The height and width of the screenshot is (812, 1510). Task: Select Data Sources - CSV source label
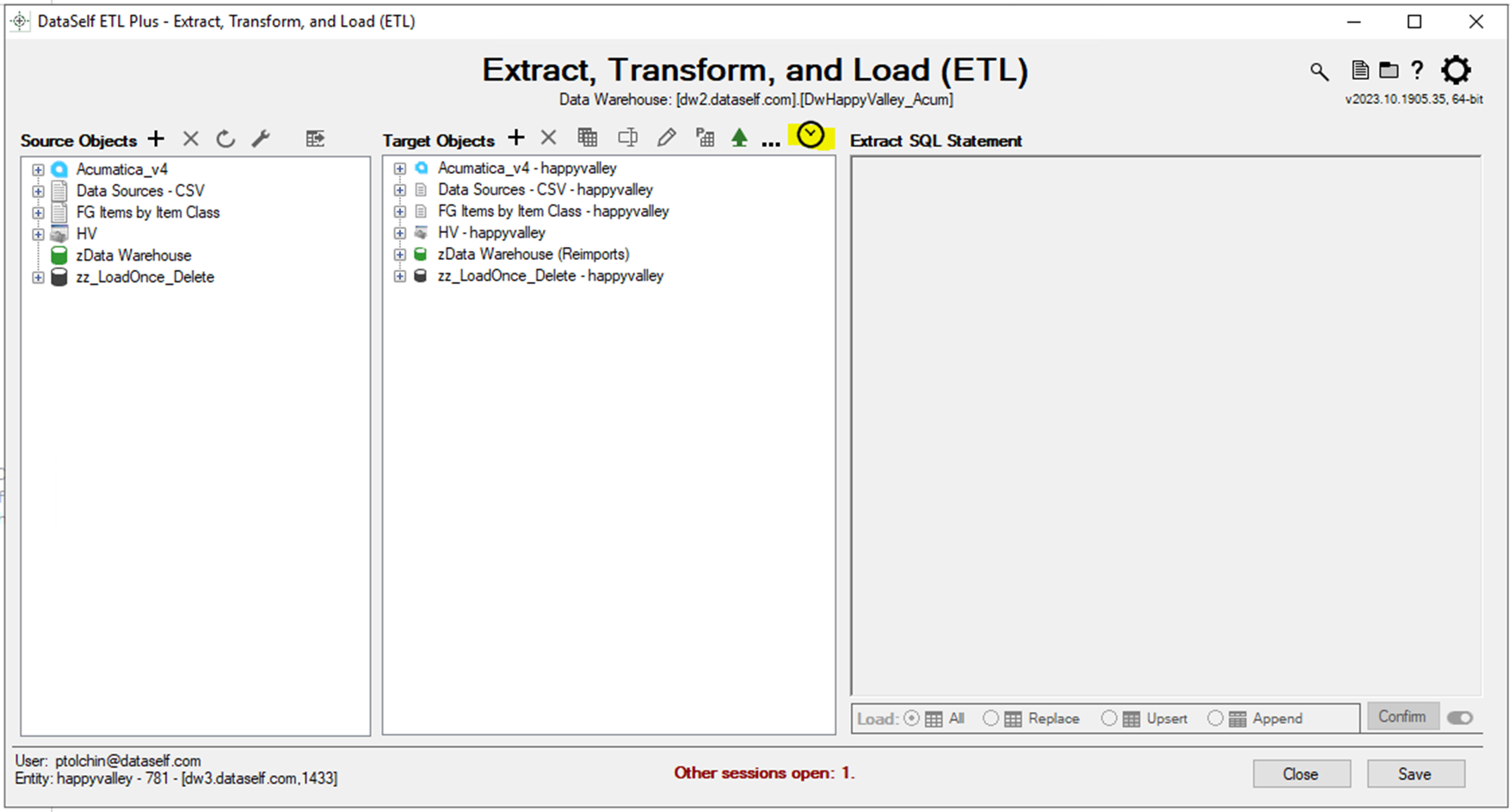pyautogui.click(x=140, y=191)
